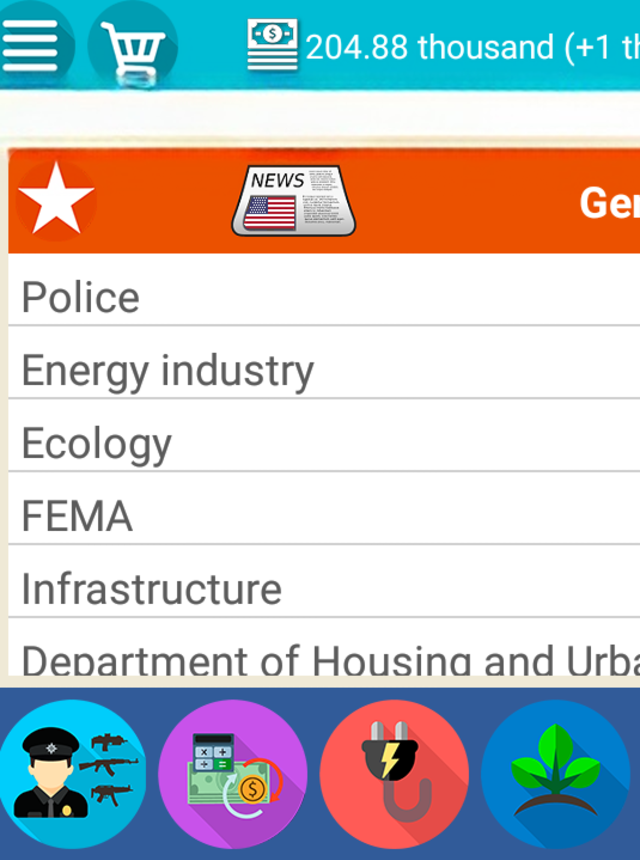Screen dimensions: 640x860
Task: Open the FEMA list entry
Action: 77,517
